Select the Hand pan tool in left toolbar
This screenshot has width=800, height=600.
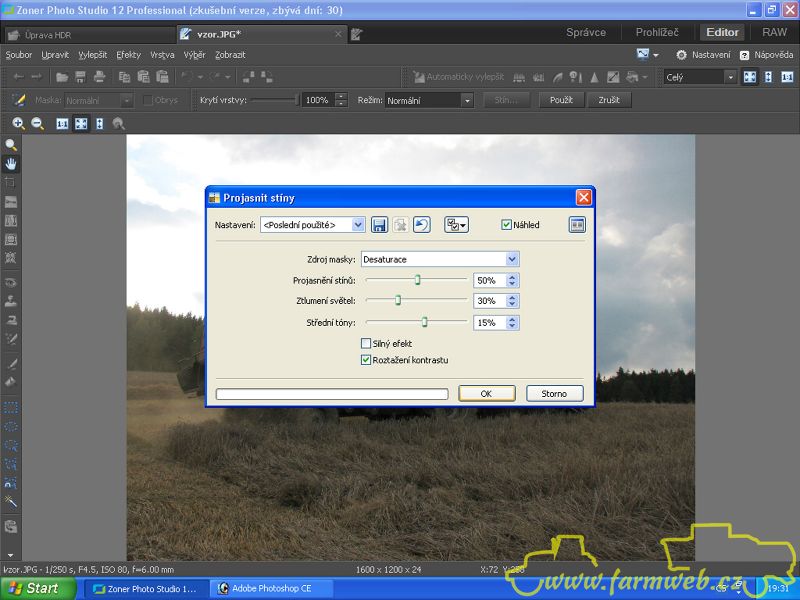(11, 163)
